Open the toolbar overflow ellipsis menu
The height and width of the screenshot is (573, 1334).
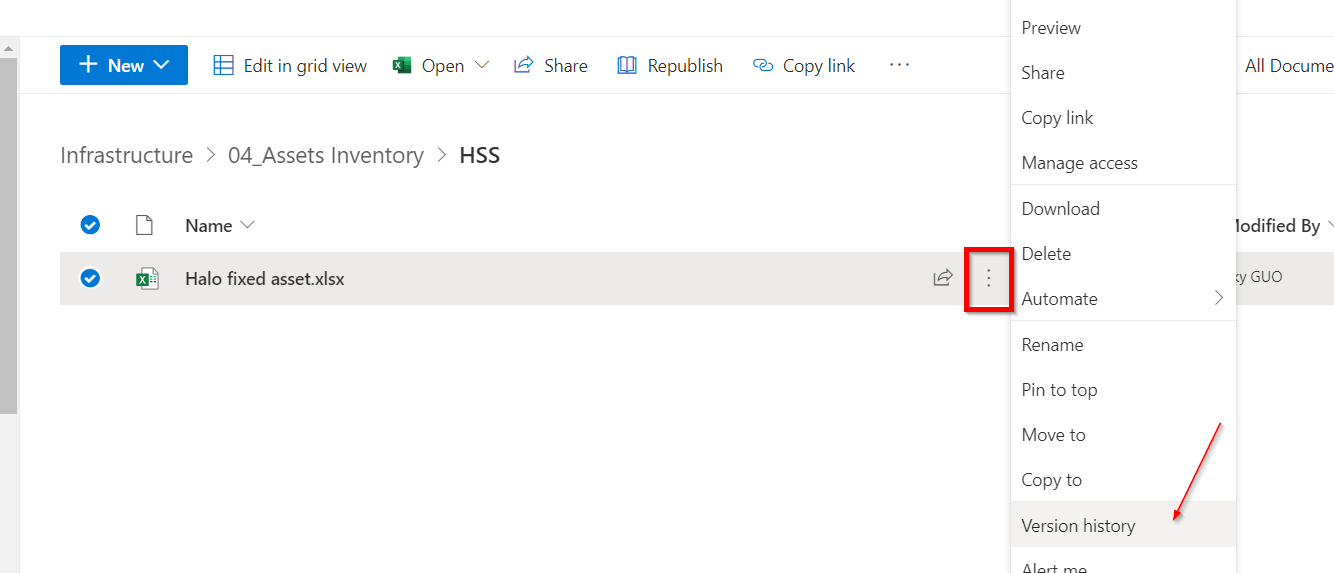coord(899,65)
